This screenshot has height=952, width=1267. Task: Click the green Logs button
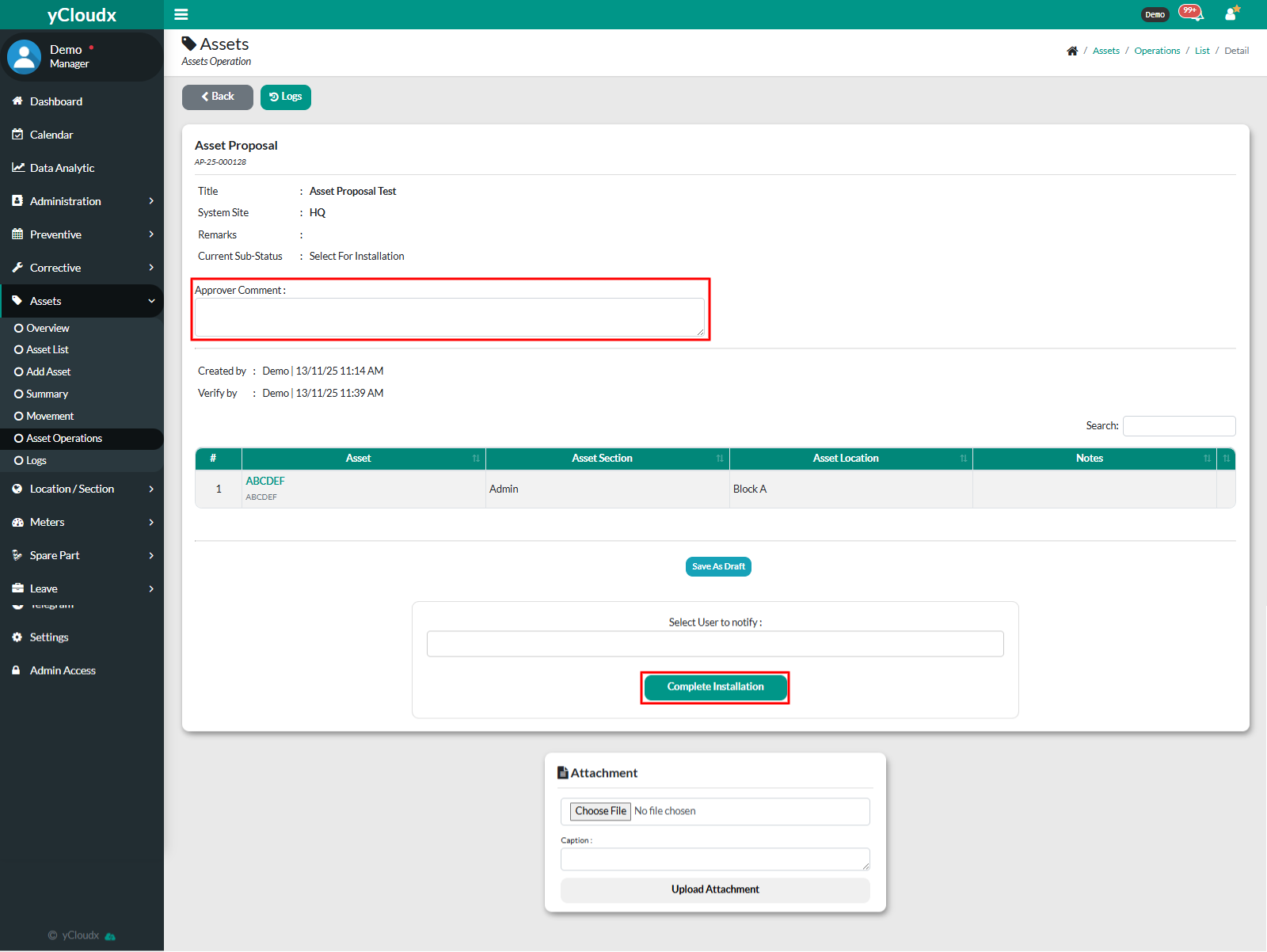click(286, 97)
